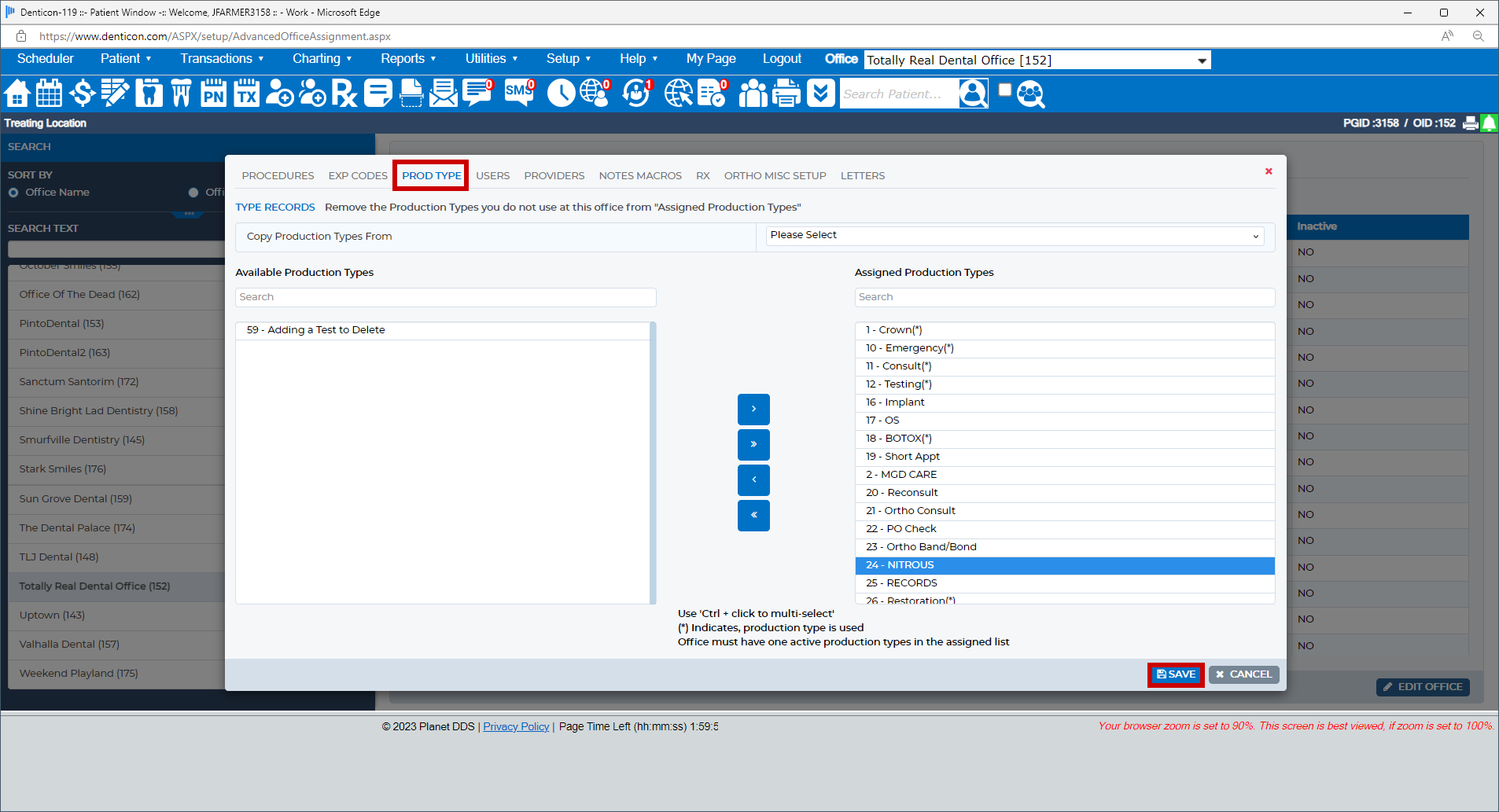1499x812 pixels.
Task: Move selected type left with single arrow
Action: 753,480
